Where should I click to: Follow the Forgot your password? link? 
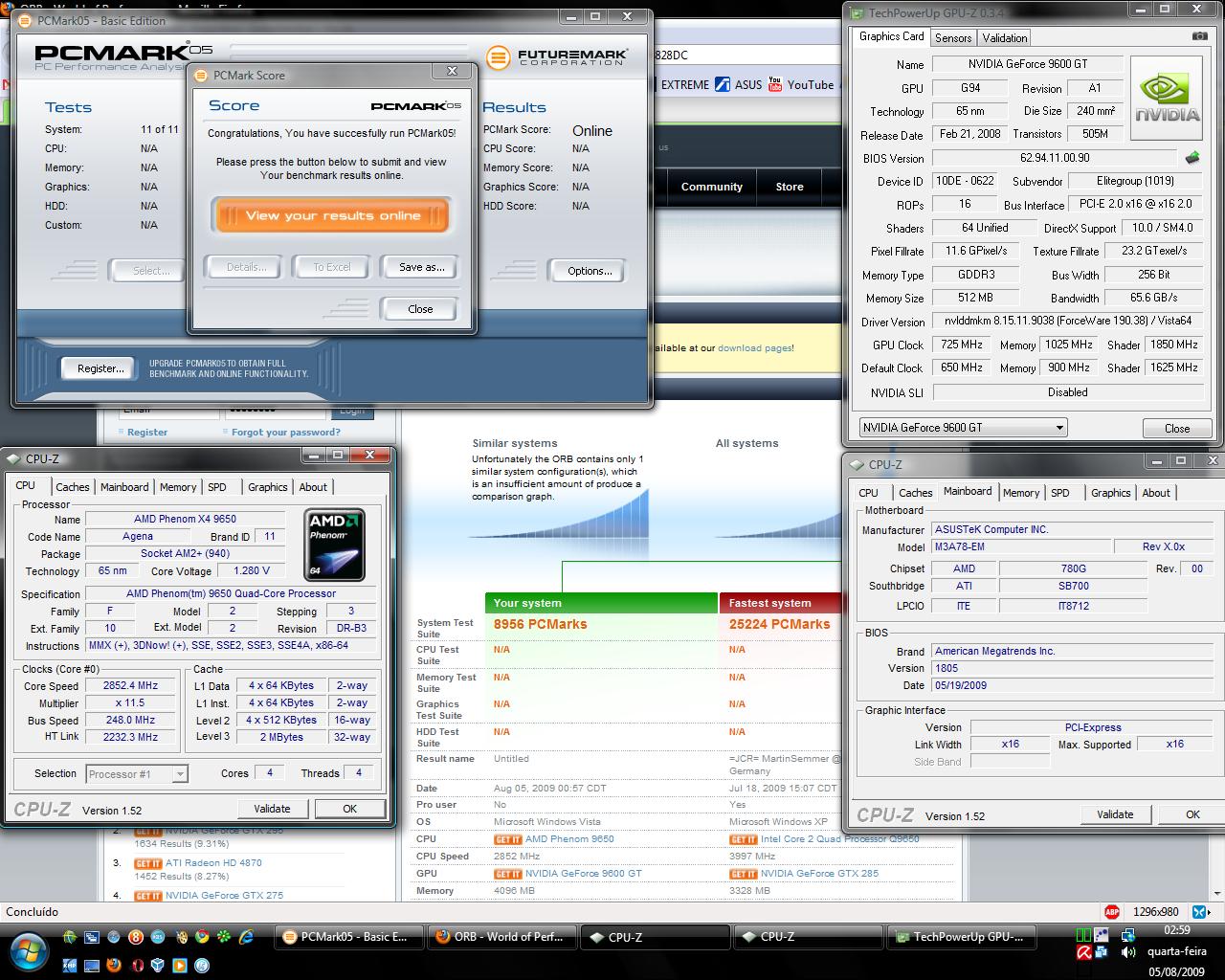285,432
